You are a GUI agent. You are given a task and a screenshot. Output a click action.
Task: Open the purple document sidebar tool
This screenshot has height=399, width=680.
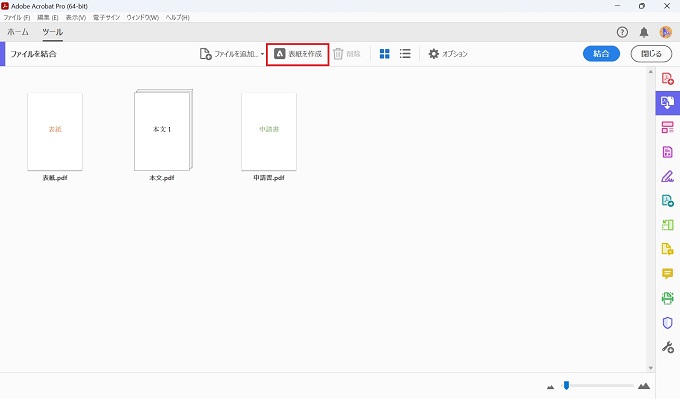pyautogui.click(x=667, y=152)
